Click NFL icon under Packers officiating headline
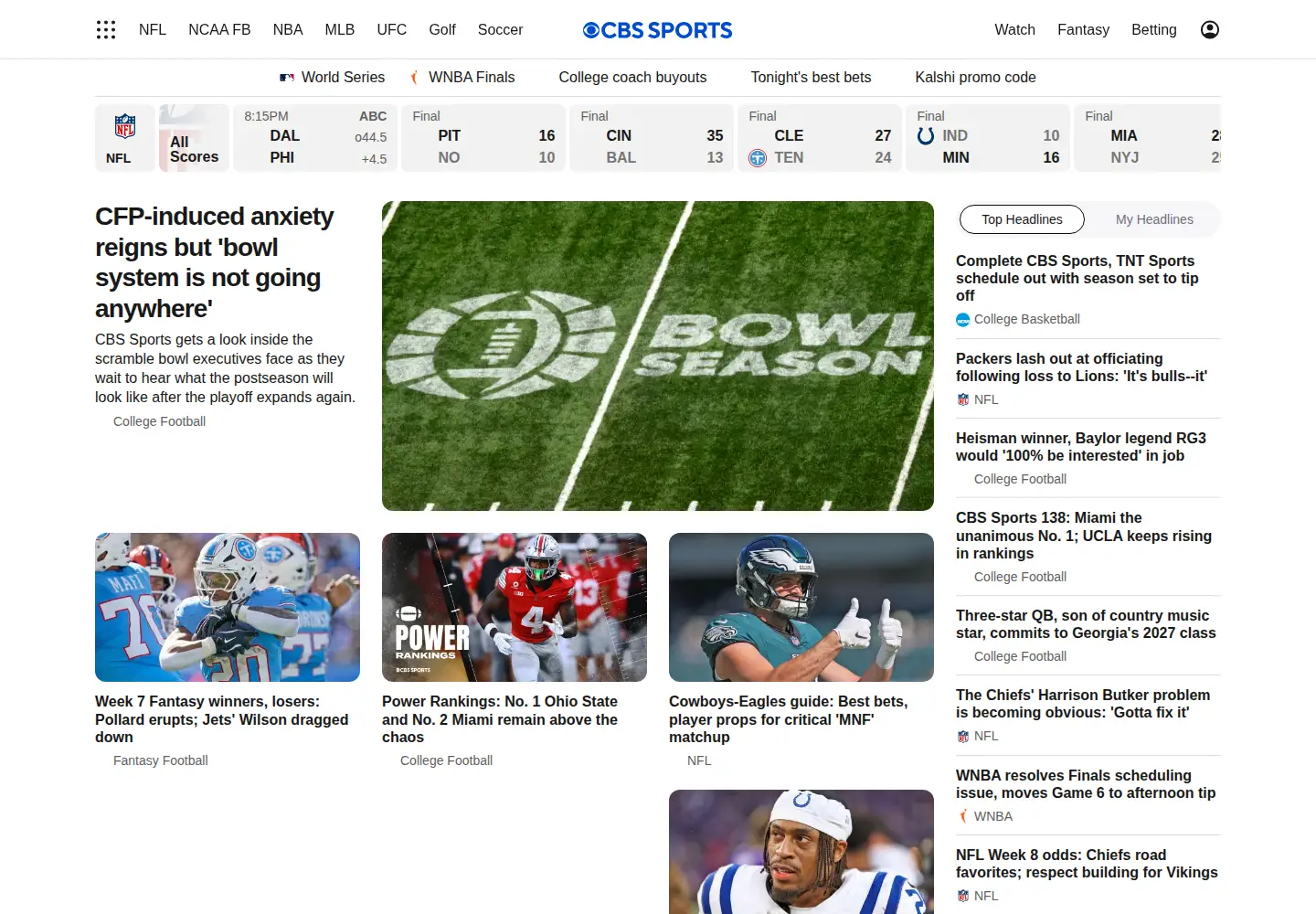 coord(963,399)
